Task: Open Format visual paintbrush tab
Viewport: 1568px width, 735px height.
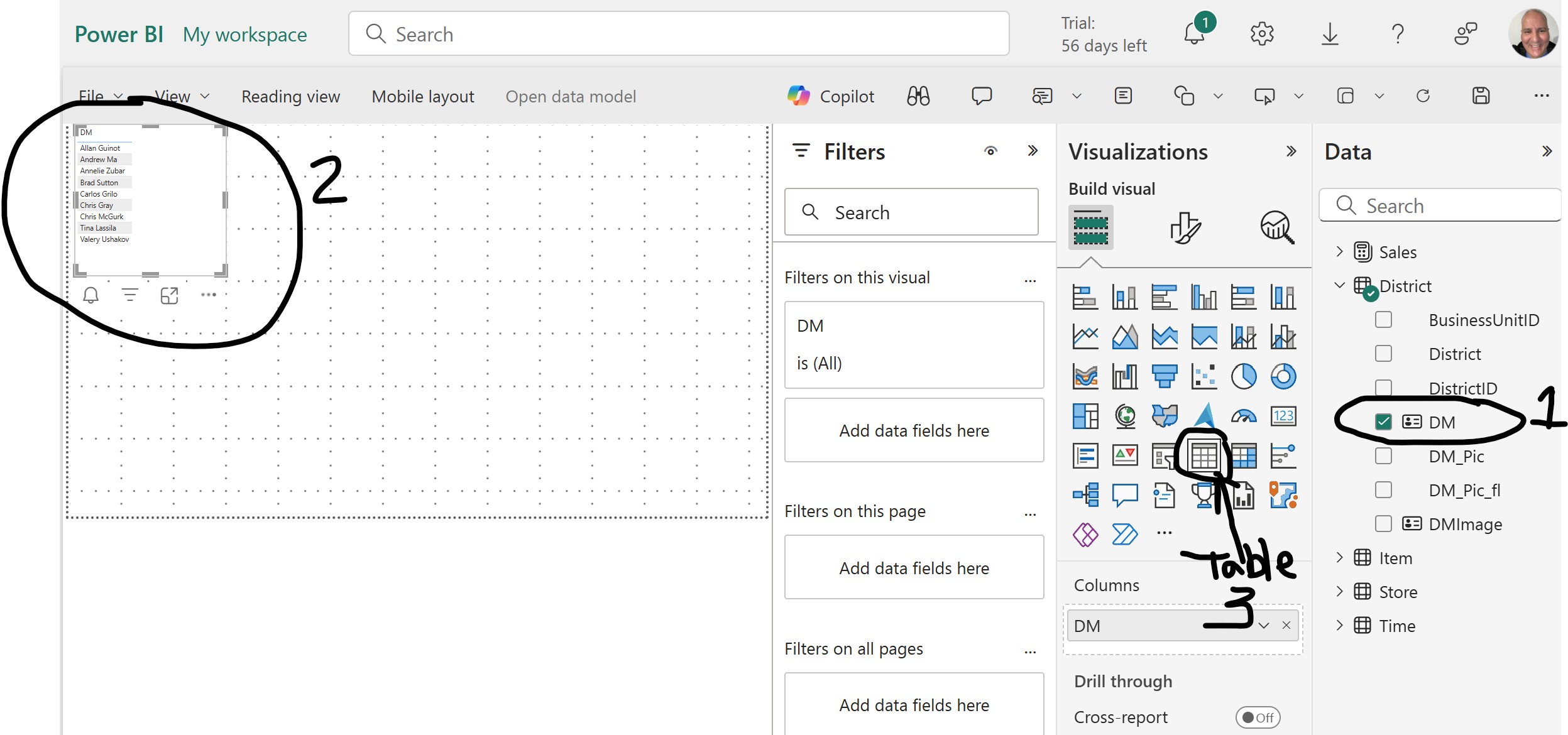Action: pyautogui.click(x=1185, y=227)
